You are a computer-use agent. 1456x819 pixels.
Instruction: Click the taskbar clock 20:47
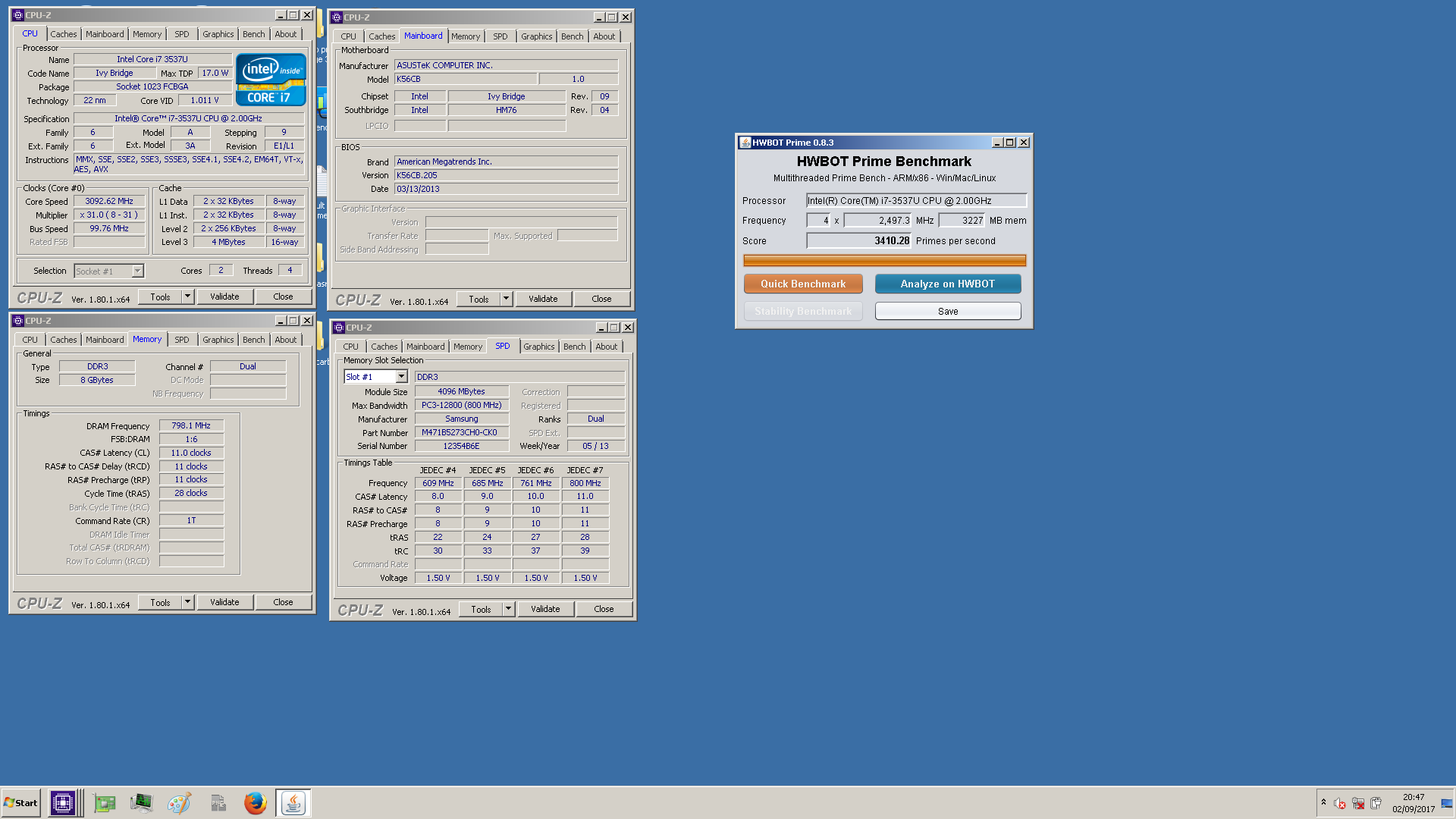[1414, 797]
